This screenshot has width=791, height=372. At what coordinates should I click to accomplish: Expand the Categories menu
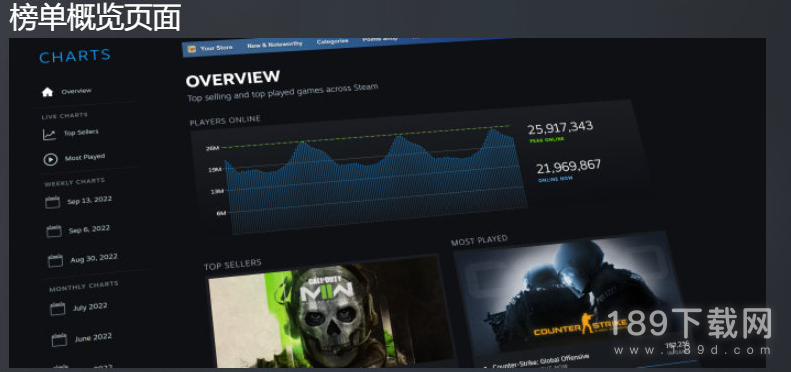point(332,41)
